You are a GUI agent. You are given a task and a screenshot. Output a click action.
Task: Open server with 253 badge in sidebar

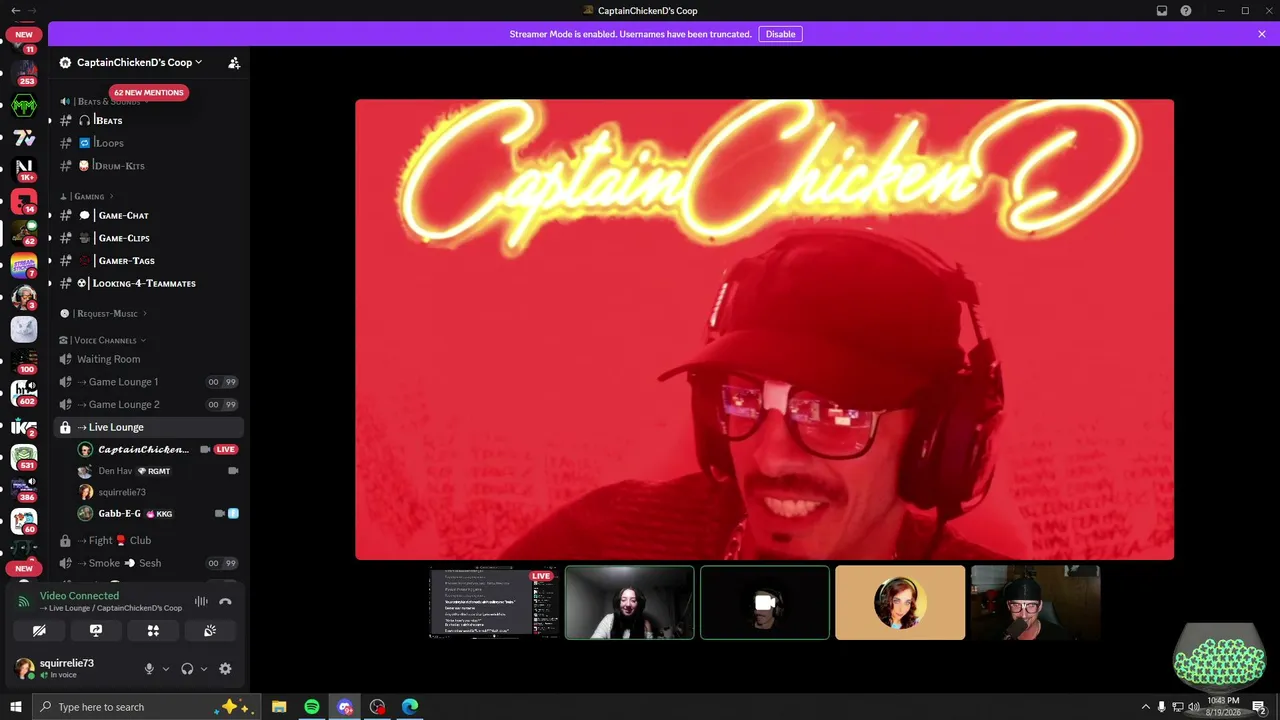coord(24,73)
